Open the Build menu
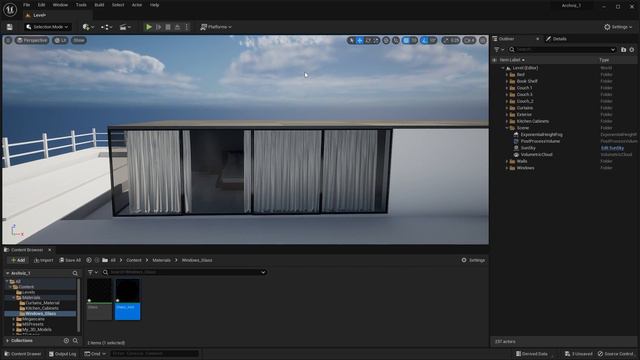Screen dimensions: 640x360 (x=99, y=5)
